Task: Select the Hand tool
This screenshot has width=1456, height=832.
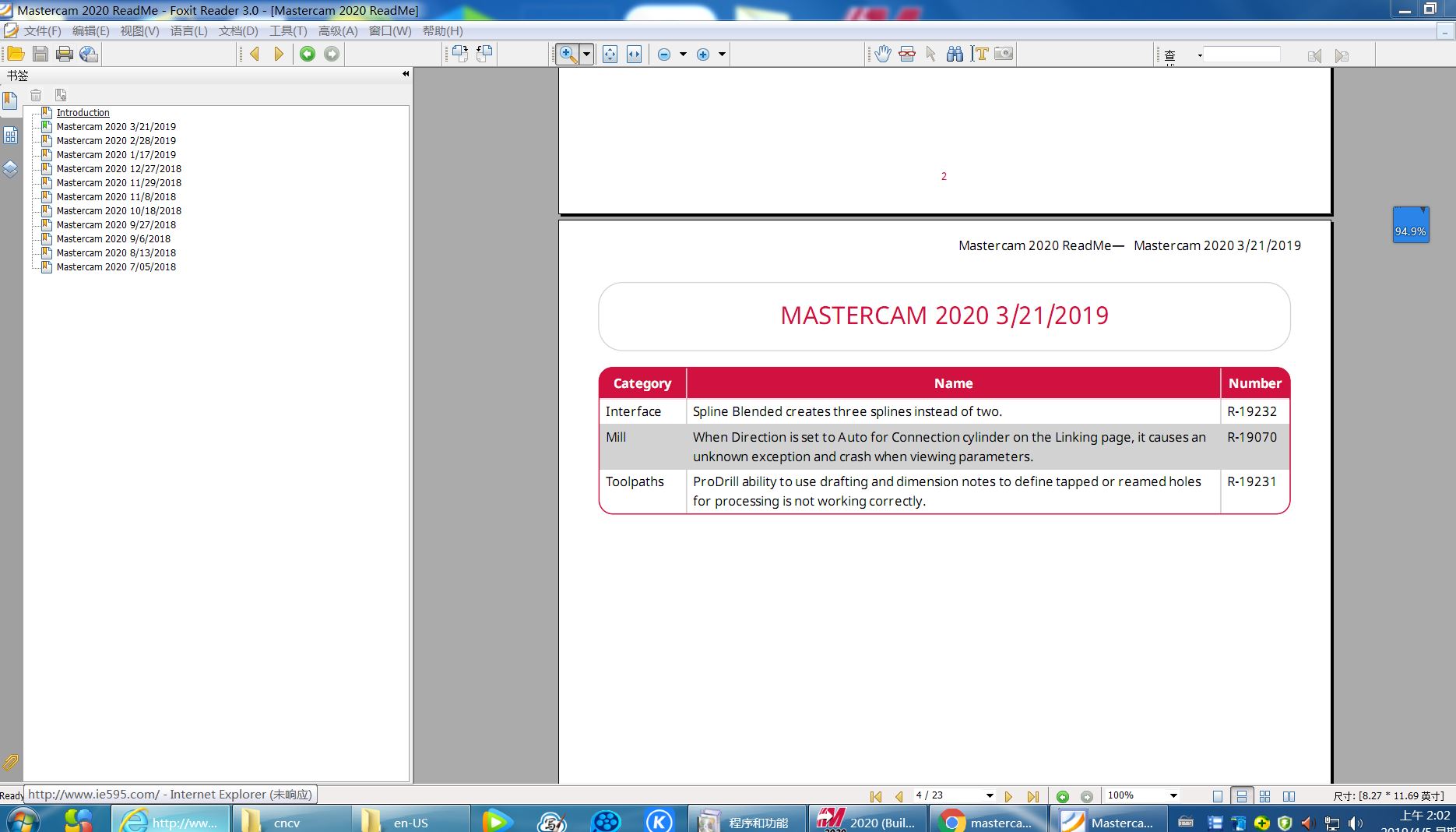Action: (883, 54)
